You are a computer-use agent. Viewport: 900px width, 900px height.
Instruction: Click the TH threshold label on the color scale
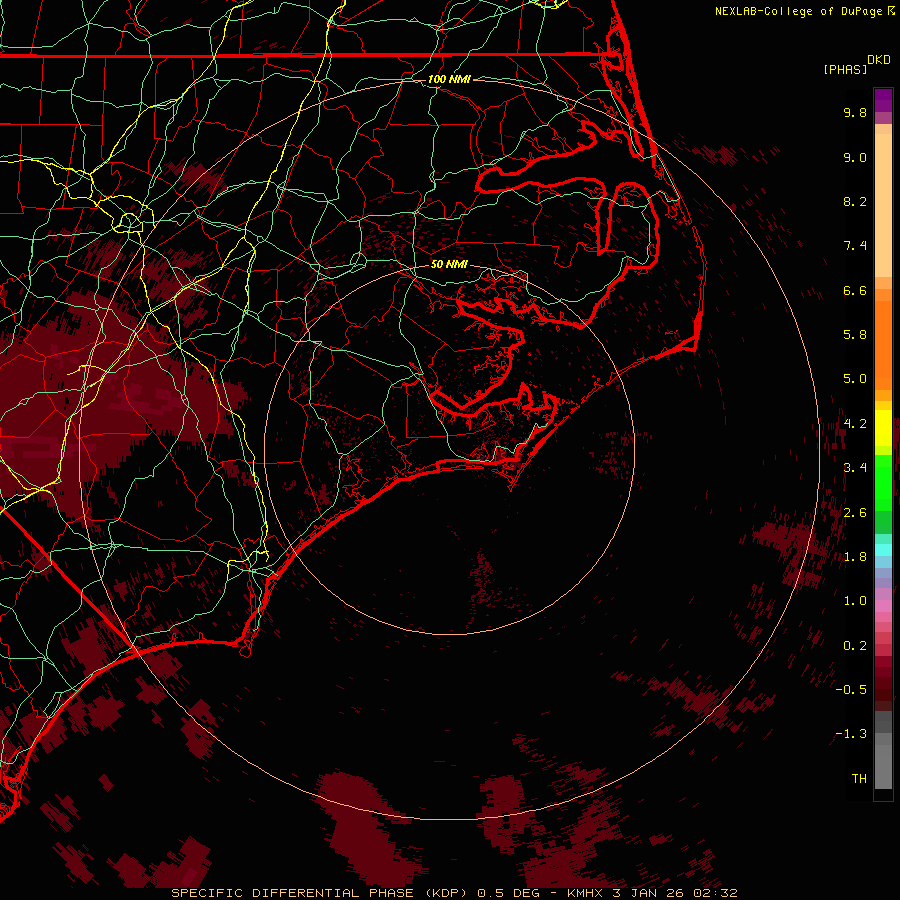(x=859, y=779)
